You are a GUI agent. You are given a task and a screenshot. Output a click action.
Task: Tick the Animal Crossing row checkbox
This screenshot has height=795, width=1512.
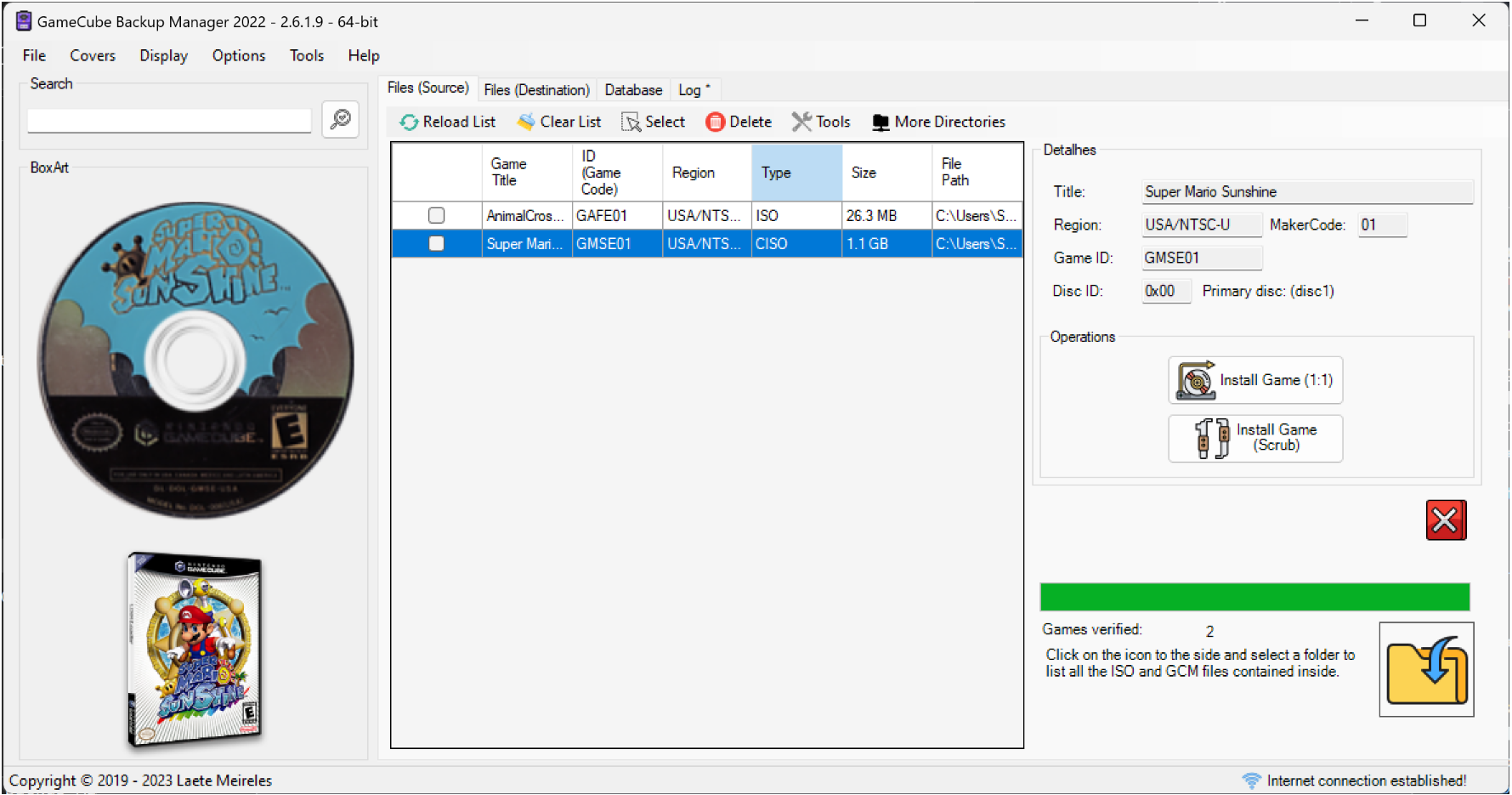tap(436, 216)
